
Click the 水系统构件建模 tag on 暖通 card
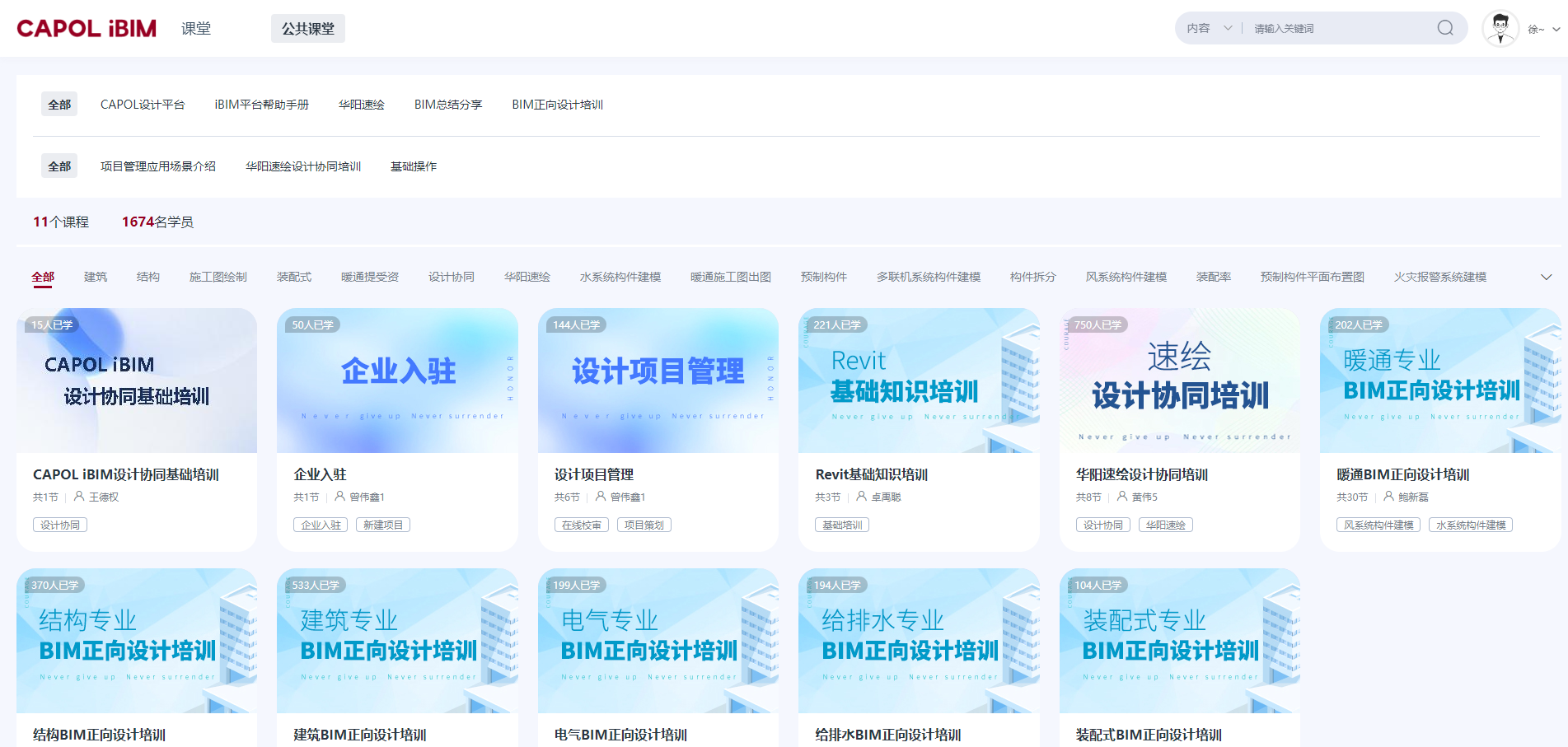[x=1471, y=525]
